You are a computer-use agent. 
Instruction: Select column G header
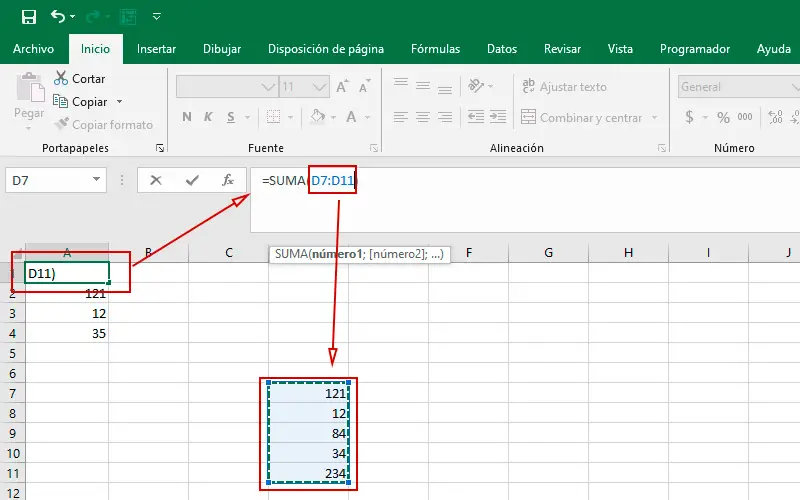tap(548, 253)
